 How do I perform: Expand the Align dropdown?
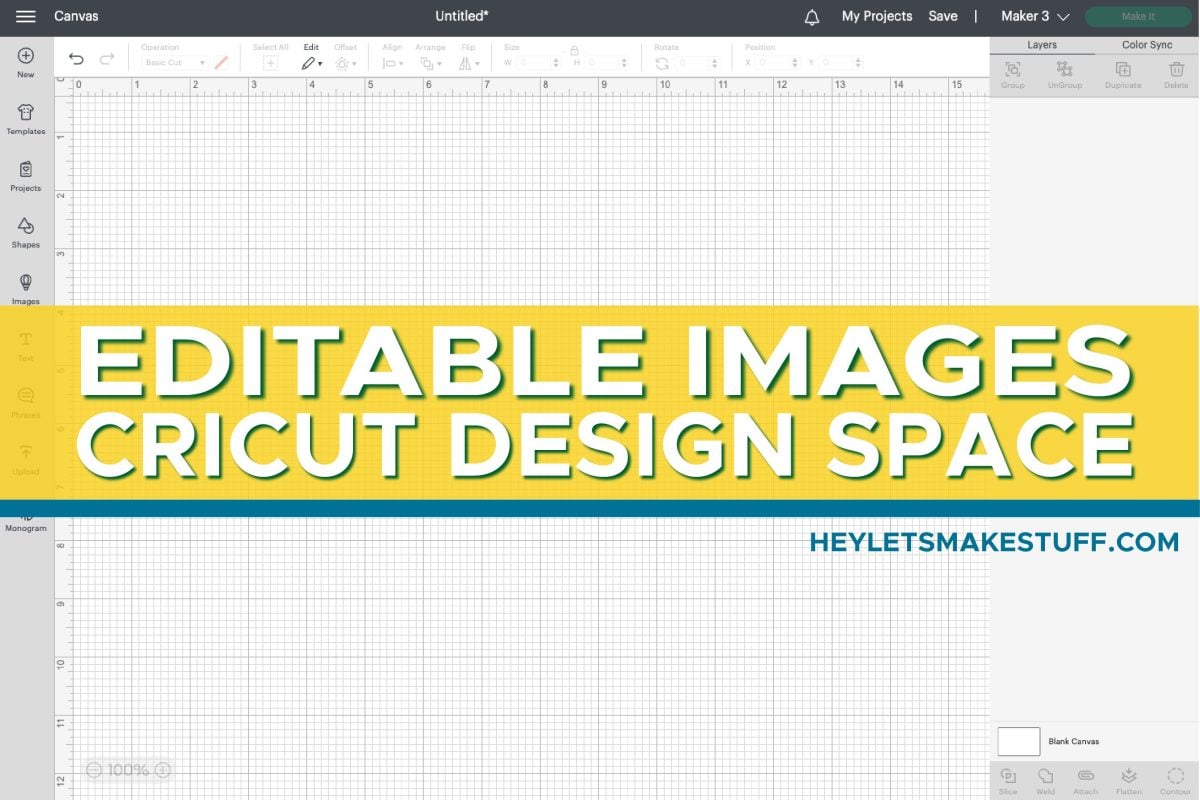(394, 63)
